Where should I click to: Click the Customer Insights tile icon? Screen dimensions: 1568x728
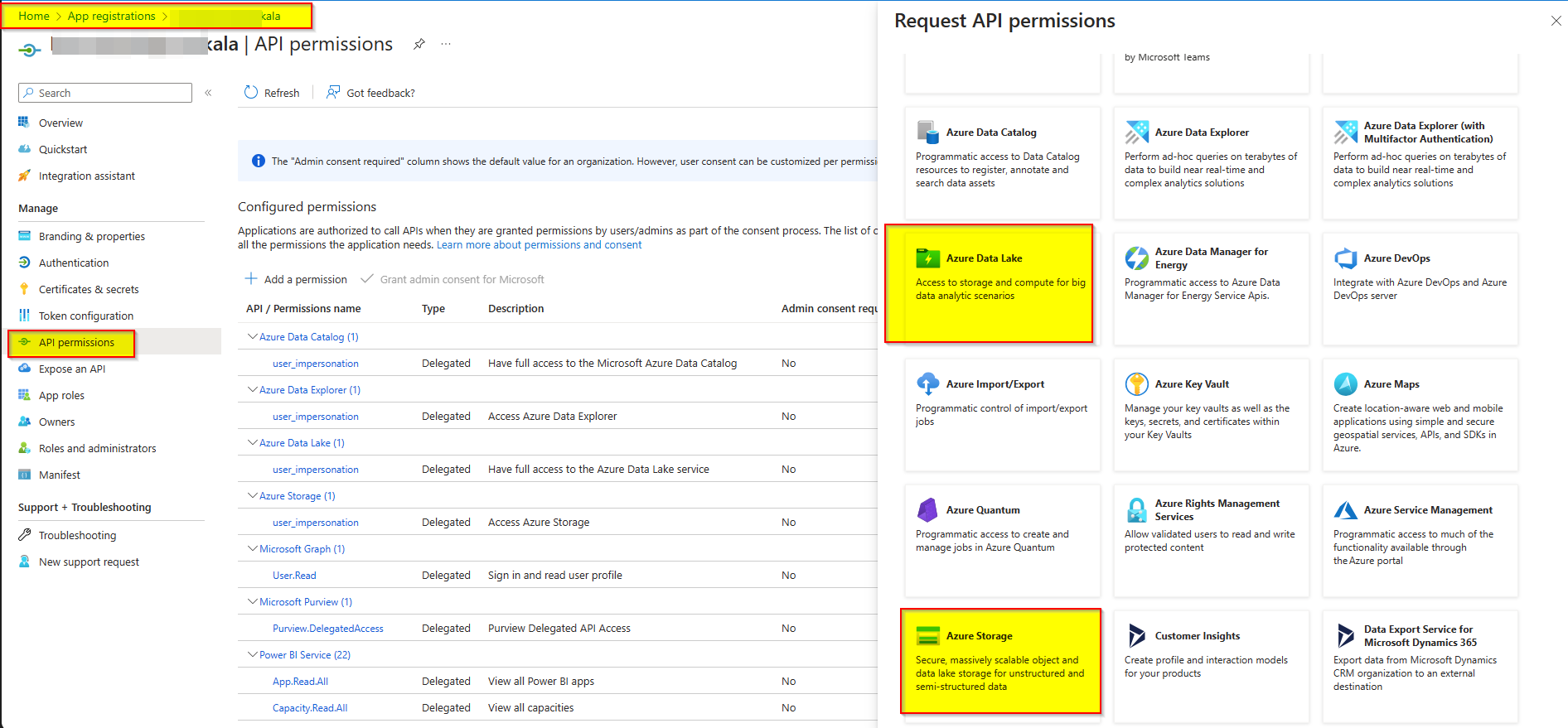tap(1136, 635)
